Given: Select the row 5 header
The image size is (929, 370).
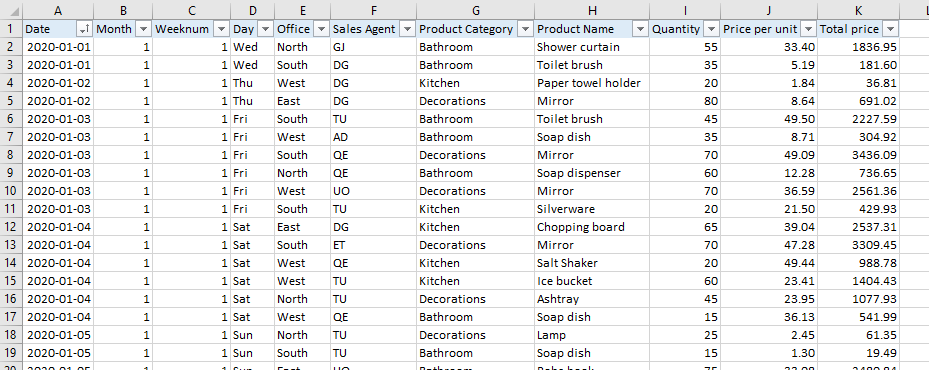Looking at the screenshot, I should 11,101.
